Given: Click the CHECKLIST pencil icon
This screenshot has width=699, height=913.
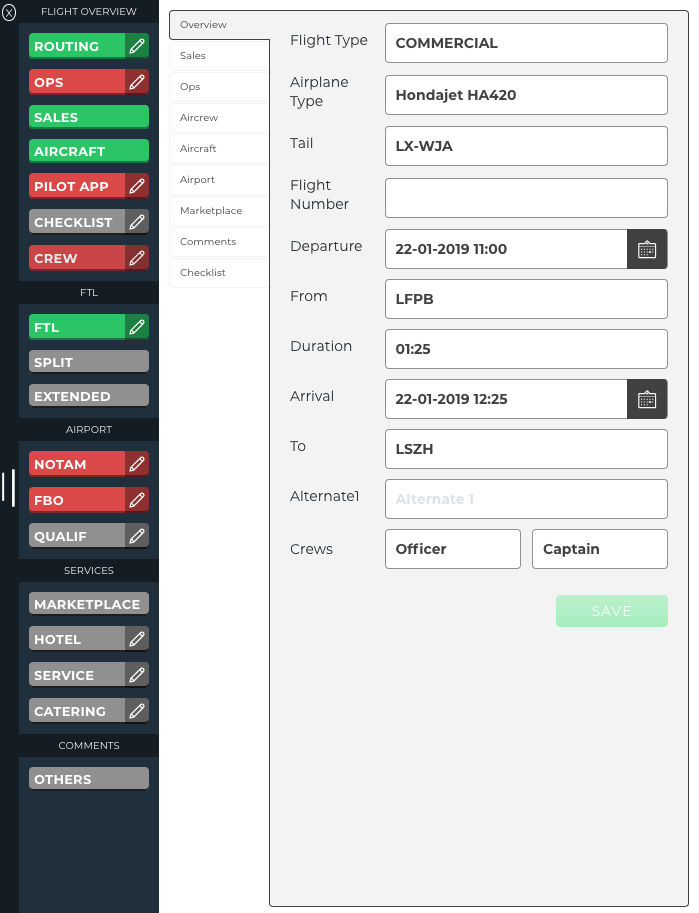Looking at the screenshot, I should pos(137,222).
